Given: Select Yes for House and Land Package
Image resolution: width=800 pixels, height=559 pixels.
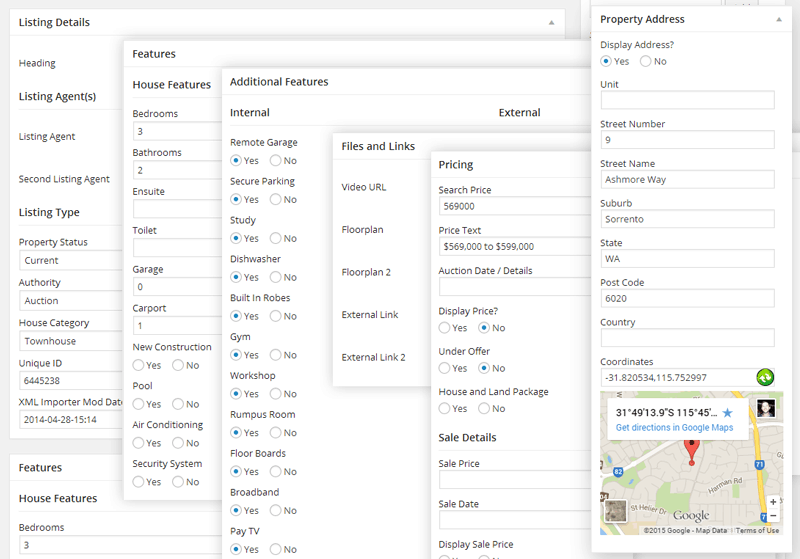Looking at the screenshot, I should point(444,409).
